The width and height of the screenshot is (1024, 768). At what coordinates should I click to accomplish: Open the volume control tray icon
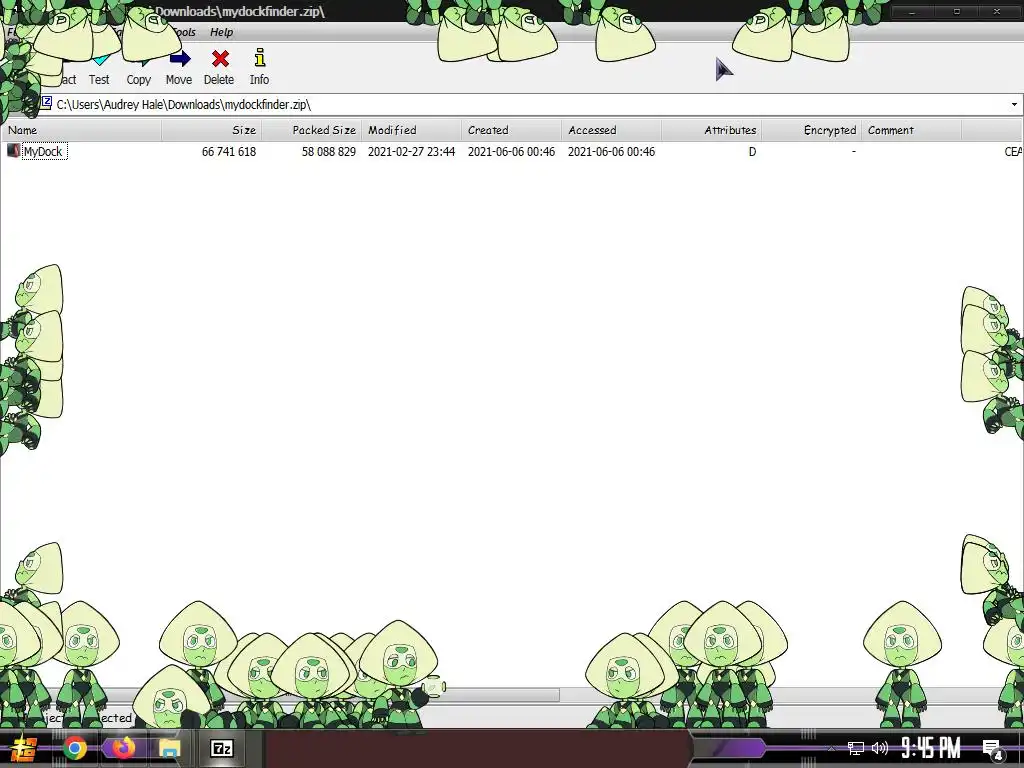pos(880,748)
